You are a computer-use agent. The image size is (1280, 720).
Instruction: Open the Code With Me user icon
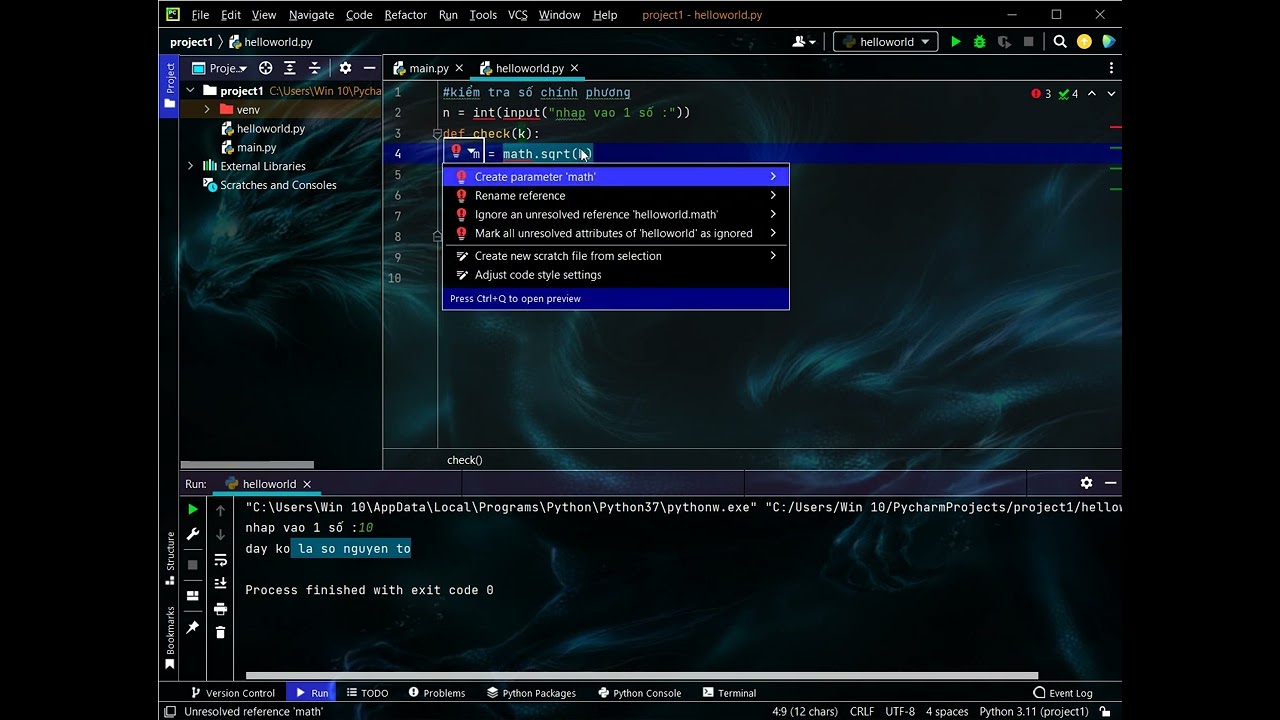click(803, 42)
